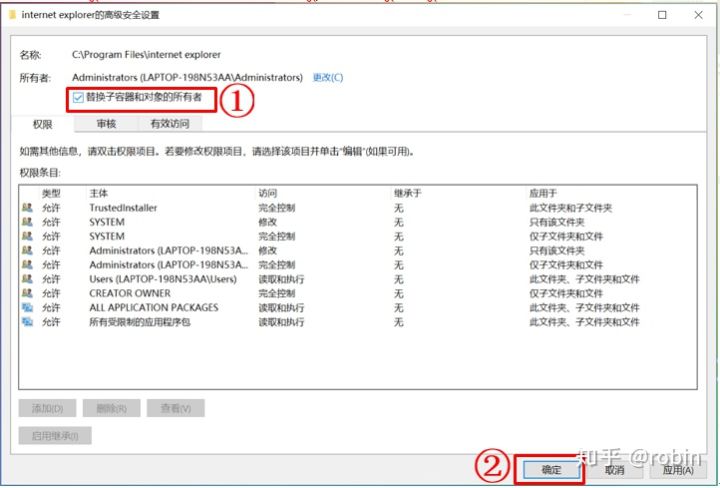The height and width of the screenshot is (488, 720).
Task: Click icon of Administrators 修改 row
Action: click(27, 251)
